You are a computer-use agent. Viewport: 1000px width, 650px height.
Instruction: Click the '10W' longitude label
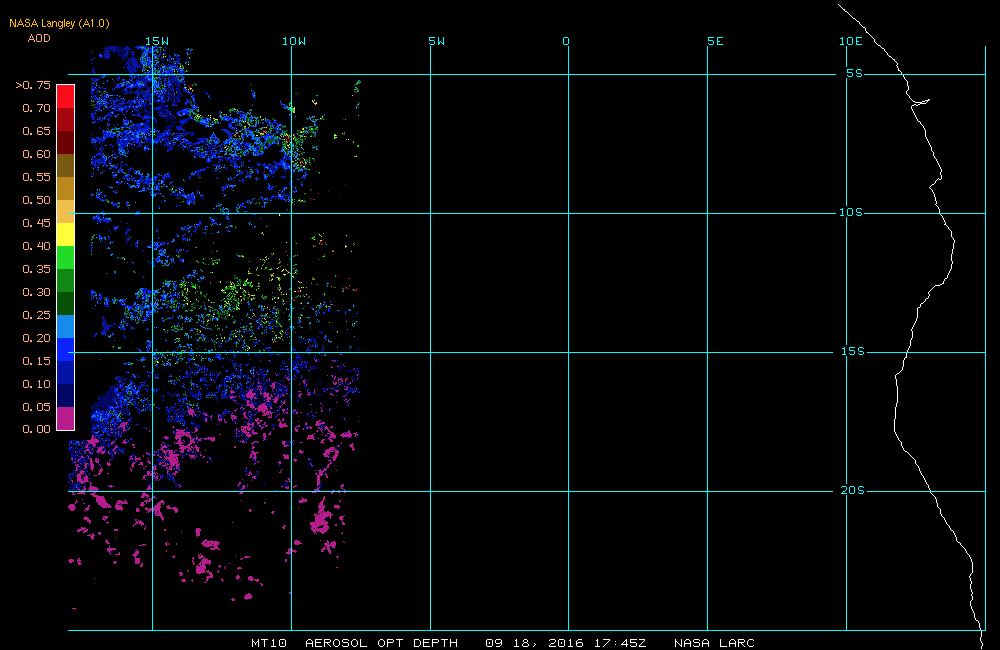(294, 41)
